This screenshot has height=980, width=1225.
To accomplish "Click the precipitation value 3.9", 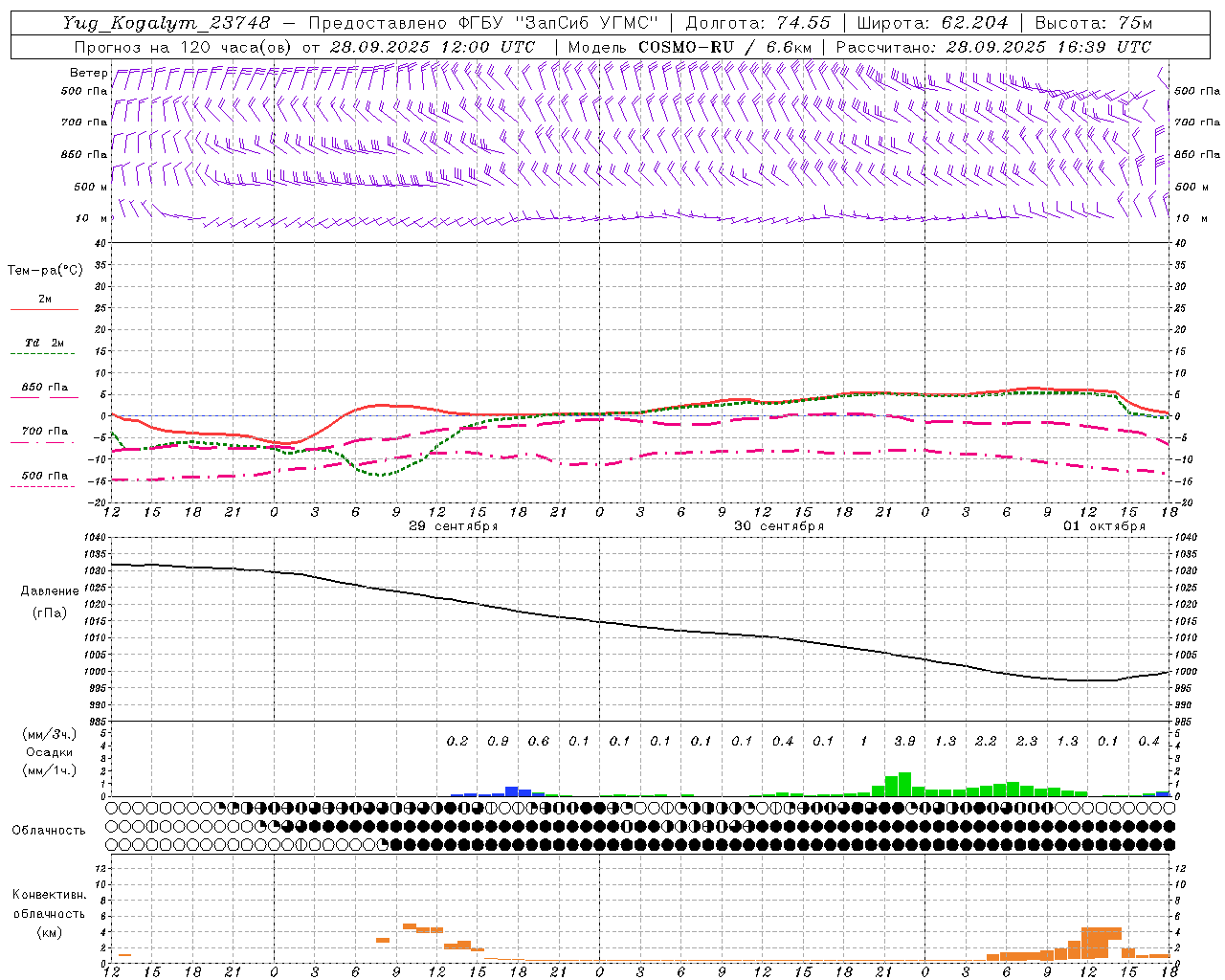I will click(904, 741).
